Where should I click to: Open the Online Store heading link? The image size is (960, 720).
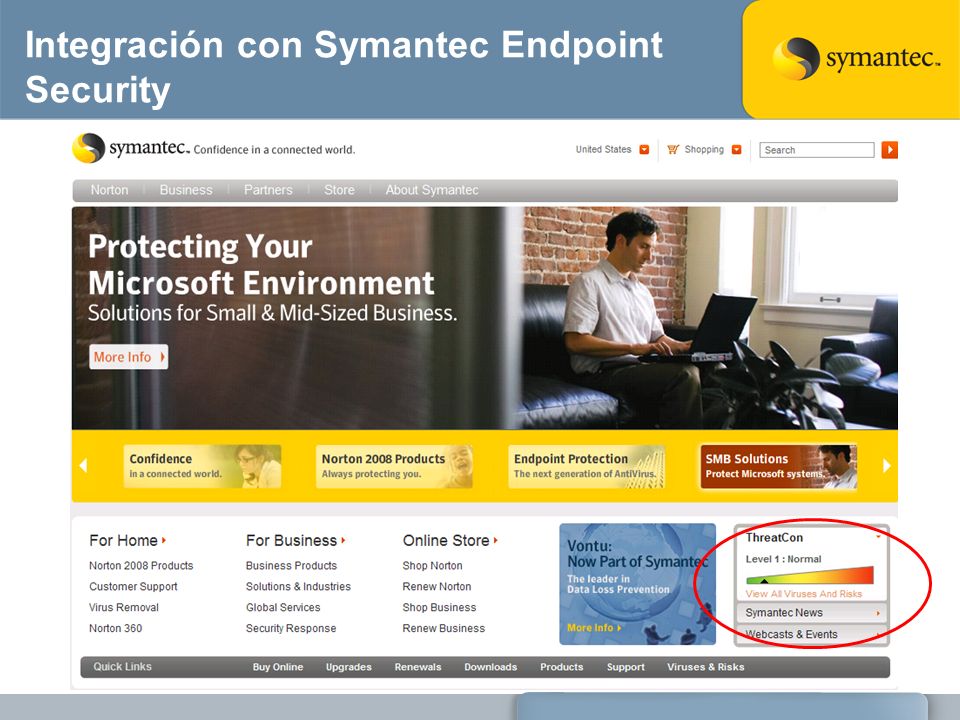pyautogui.click(x=450, y=541)
